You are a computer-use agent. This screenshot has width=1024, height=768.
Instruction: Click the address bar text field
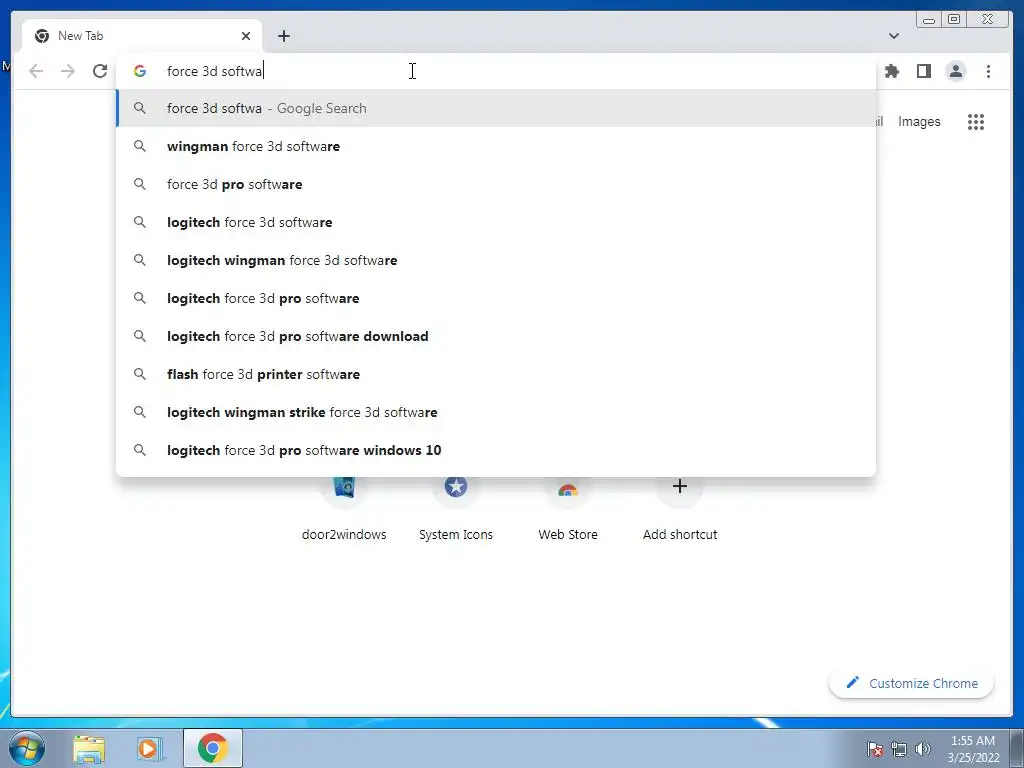496,71
